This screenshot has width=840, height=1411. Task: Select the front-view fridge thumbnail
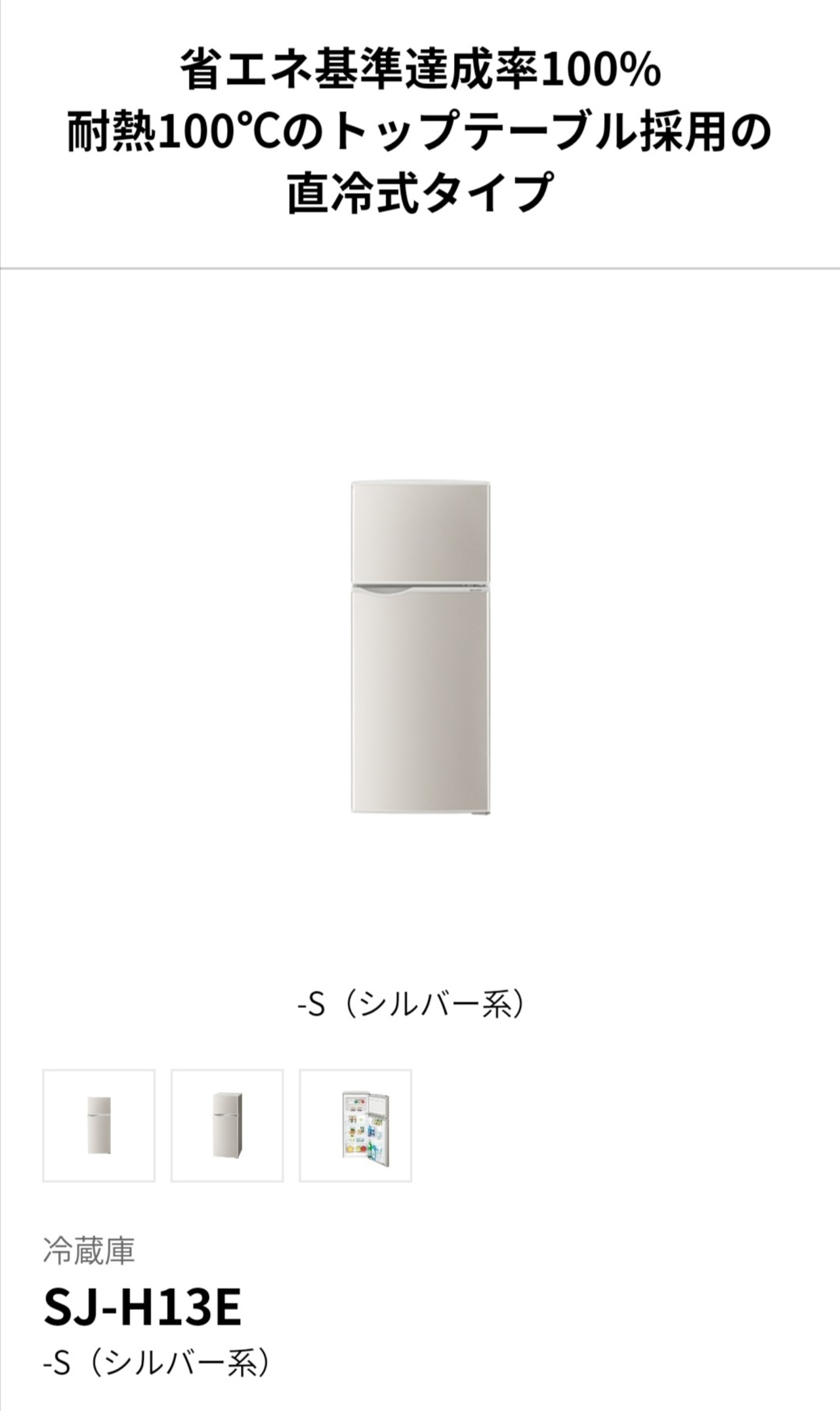tap(99, 1125)
